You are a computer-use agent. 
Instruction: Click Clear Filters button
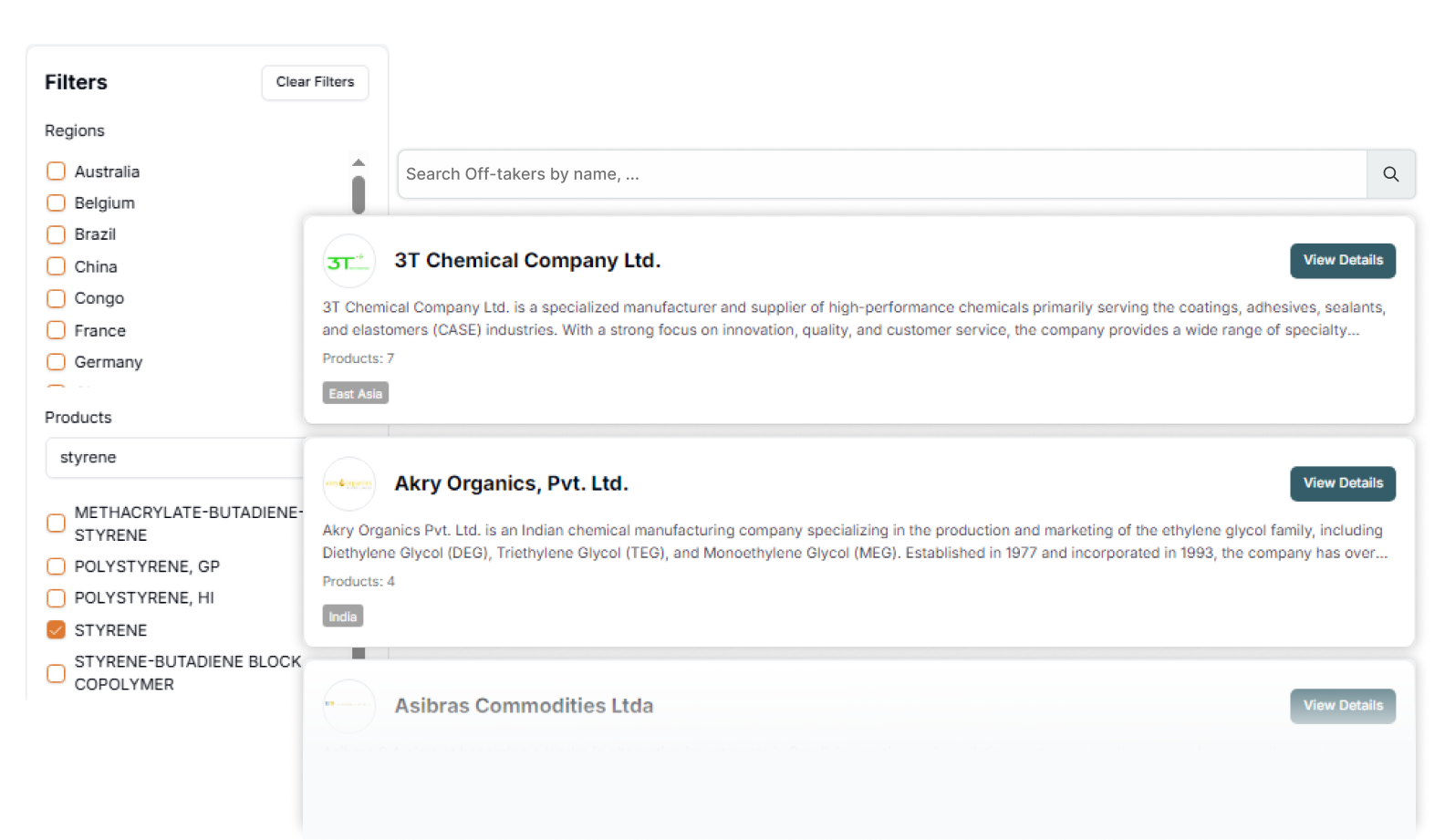pyautogui.click(x=315, y=82)
